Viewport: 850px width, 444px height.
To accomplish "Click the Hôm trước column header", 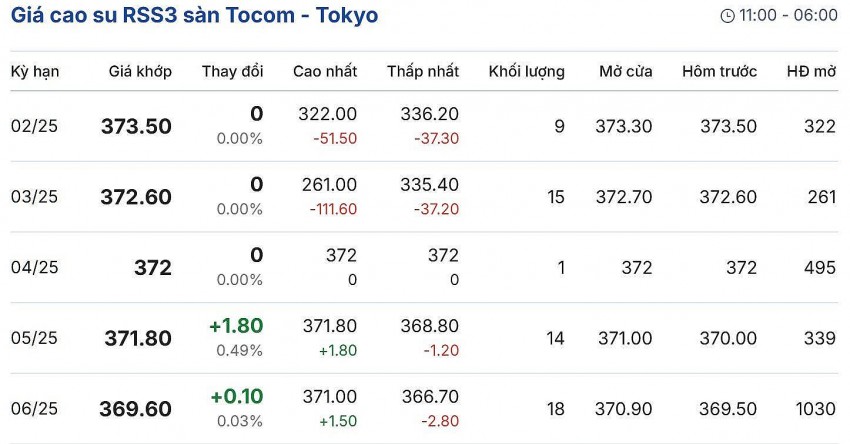I will click(719, 71).
